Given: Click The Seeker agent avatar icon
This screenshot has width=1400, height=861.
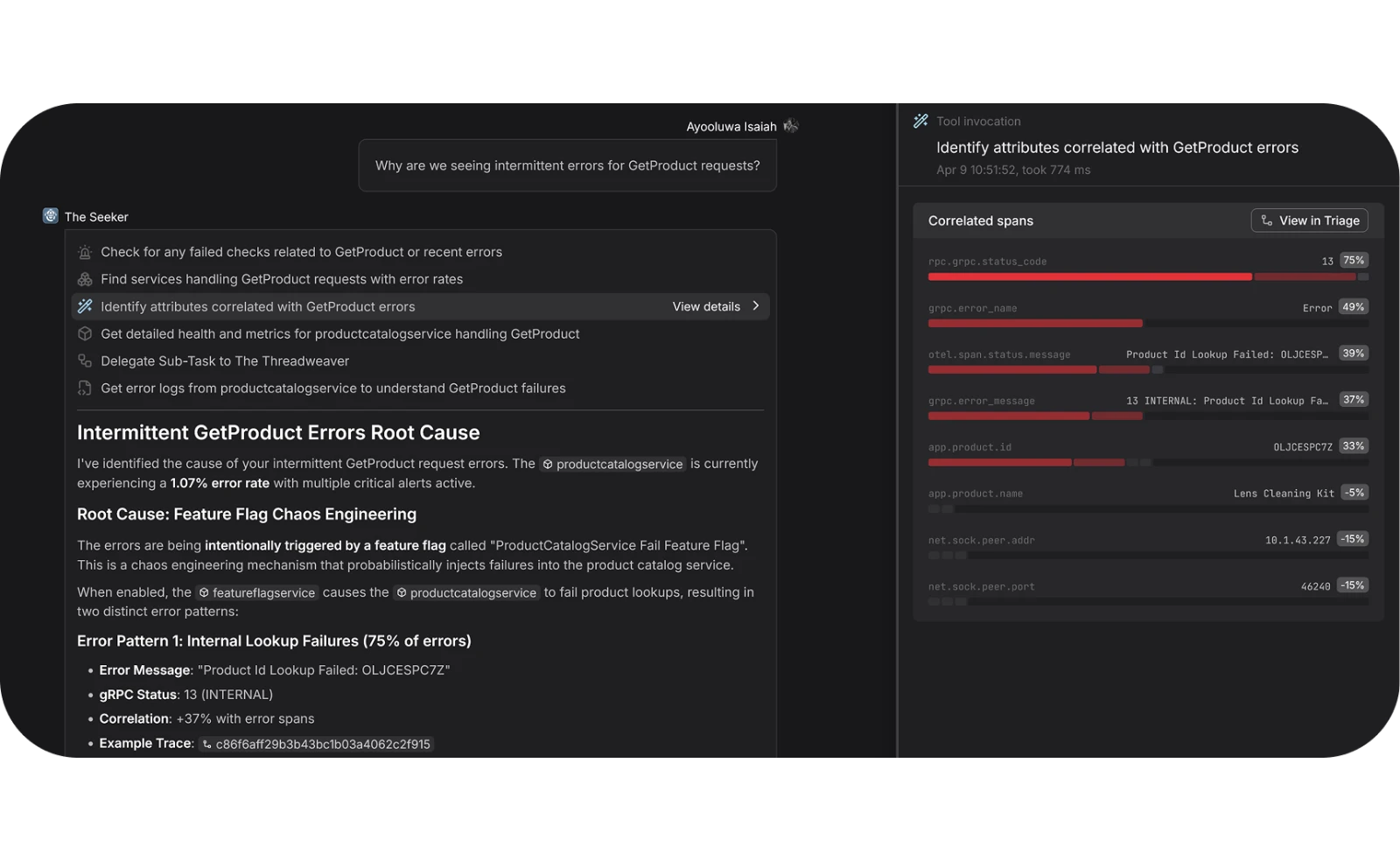Looking at the screenshot, I should 51,216.
